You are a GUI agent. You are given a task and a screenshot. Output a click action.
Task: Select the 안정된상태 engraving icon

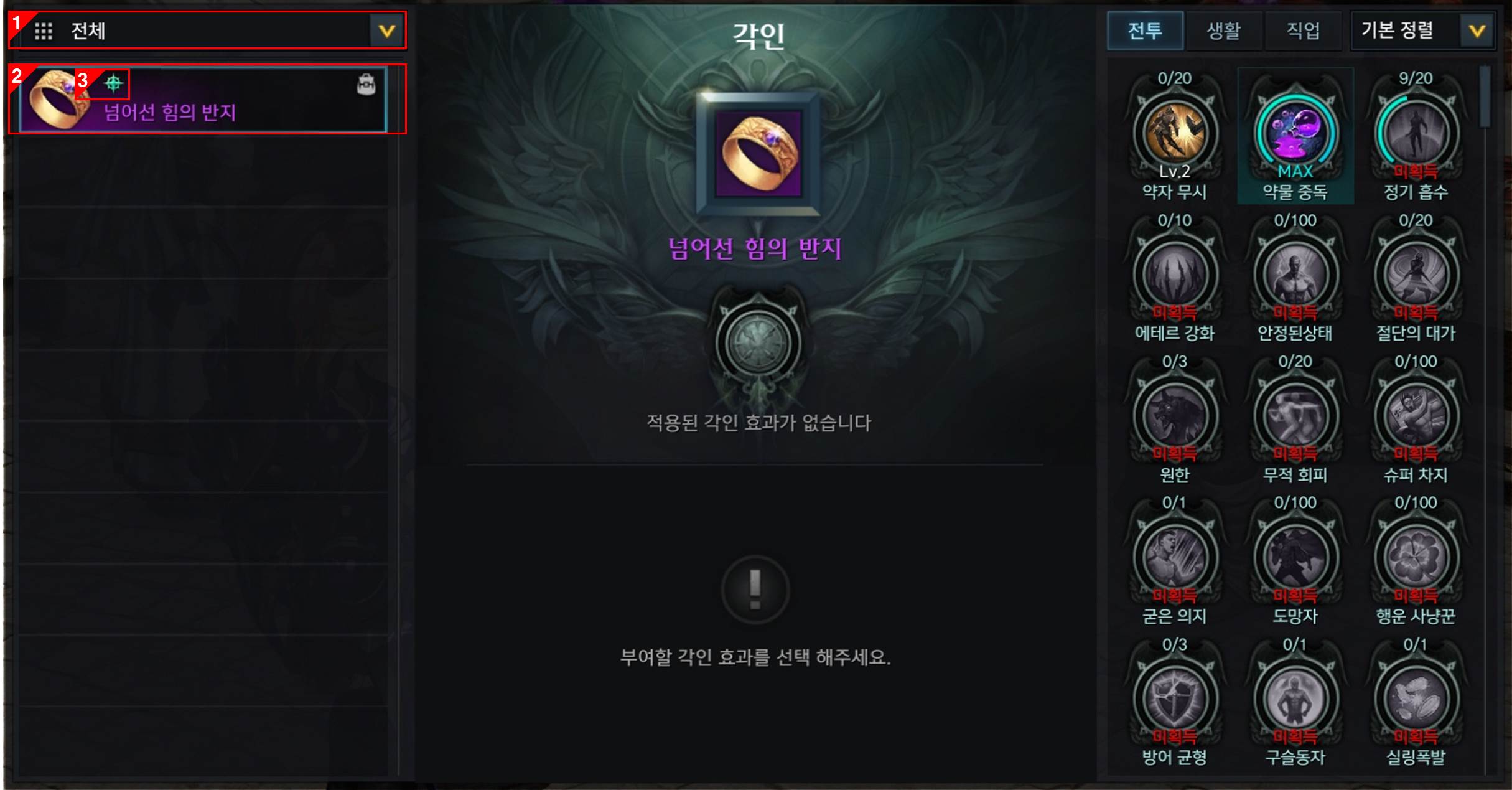click(1295, 274)
